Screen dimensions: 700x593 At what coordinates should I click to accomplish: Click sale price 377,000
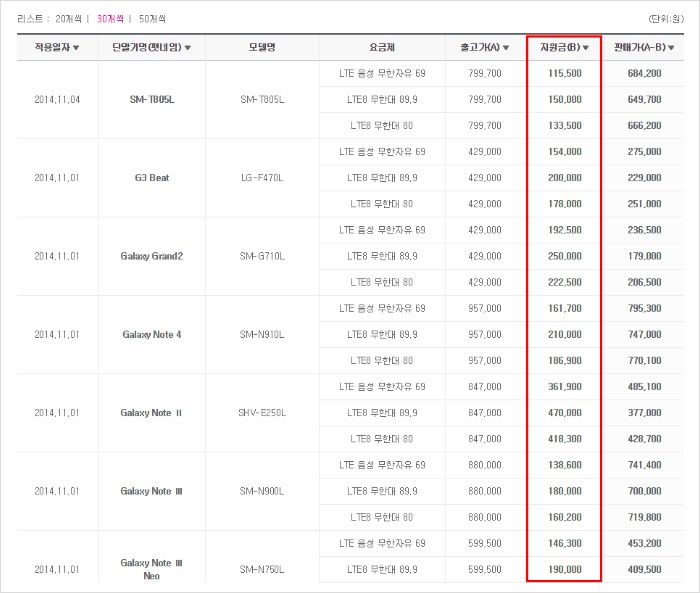pos(644,413)
